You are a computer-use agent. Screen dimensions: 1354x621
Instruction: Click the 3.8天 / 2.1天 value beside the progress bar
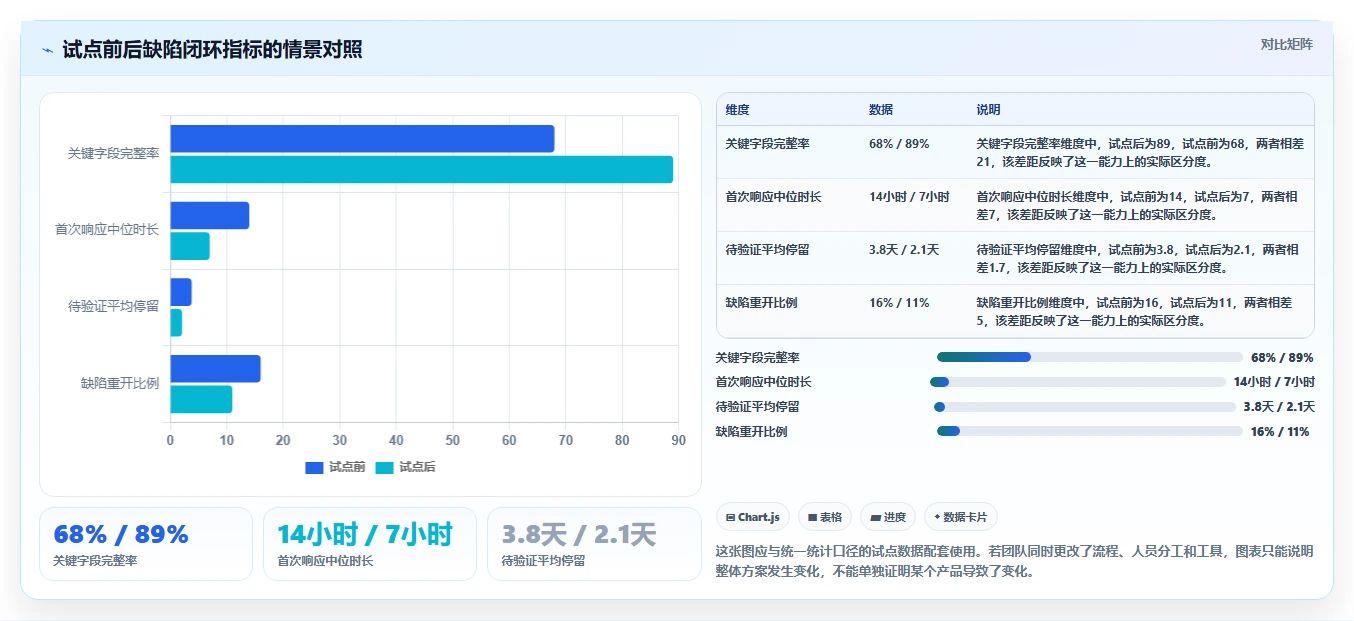click(x=1279, y=407)
